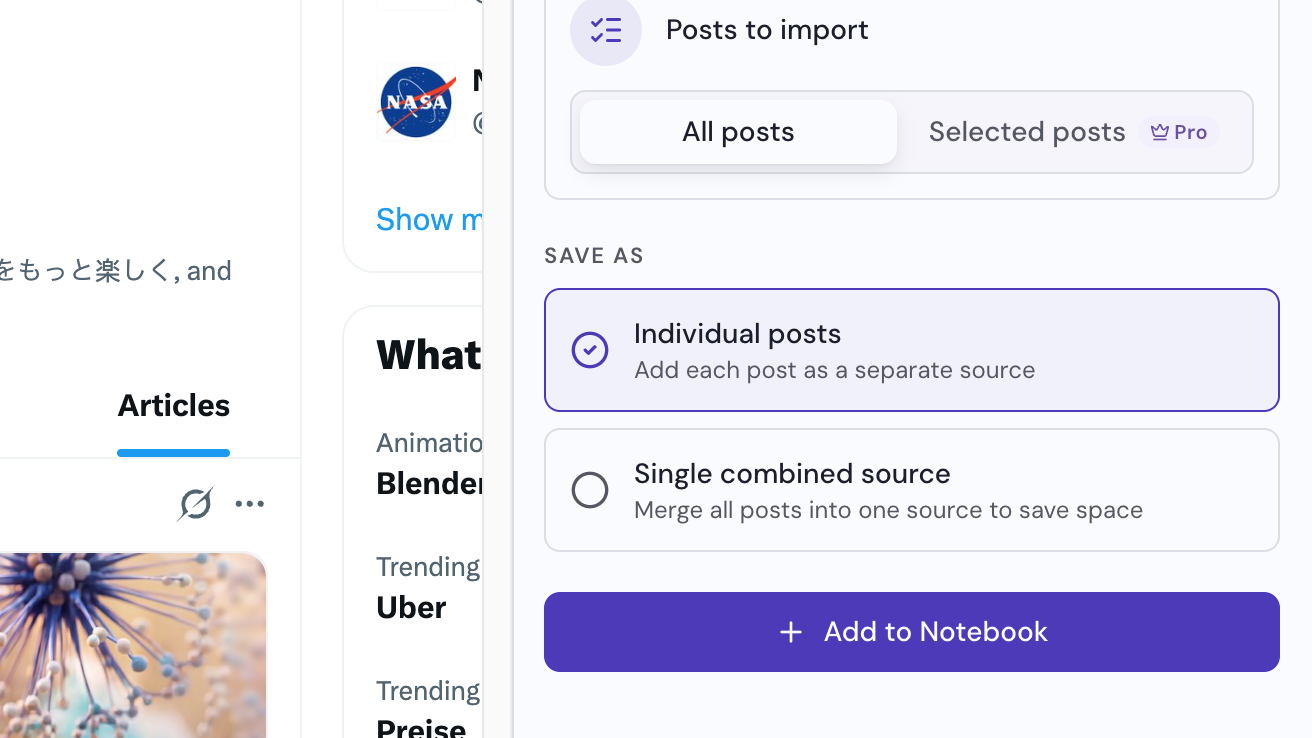1312x738 pixels.
Task: Click the crossed-circle icon beside the three dots
Action: pyautogui.click(x=195, y=504)
